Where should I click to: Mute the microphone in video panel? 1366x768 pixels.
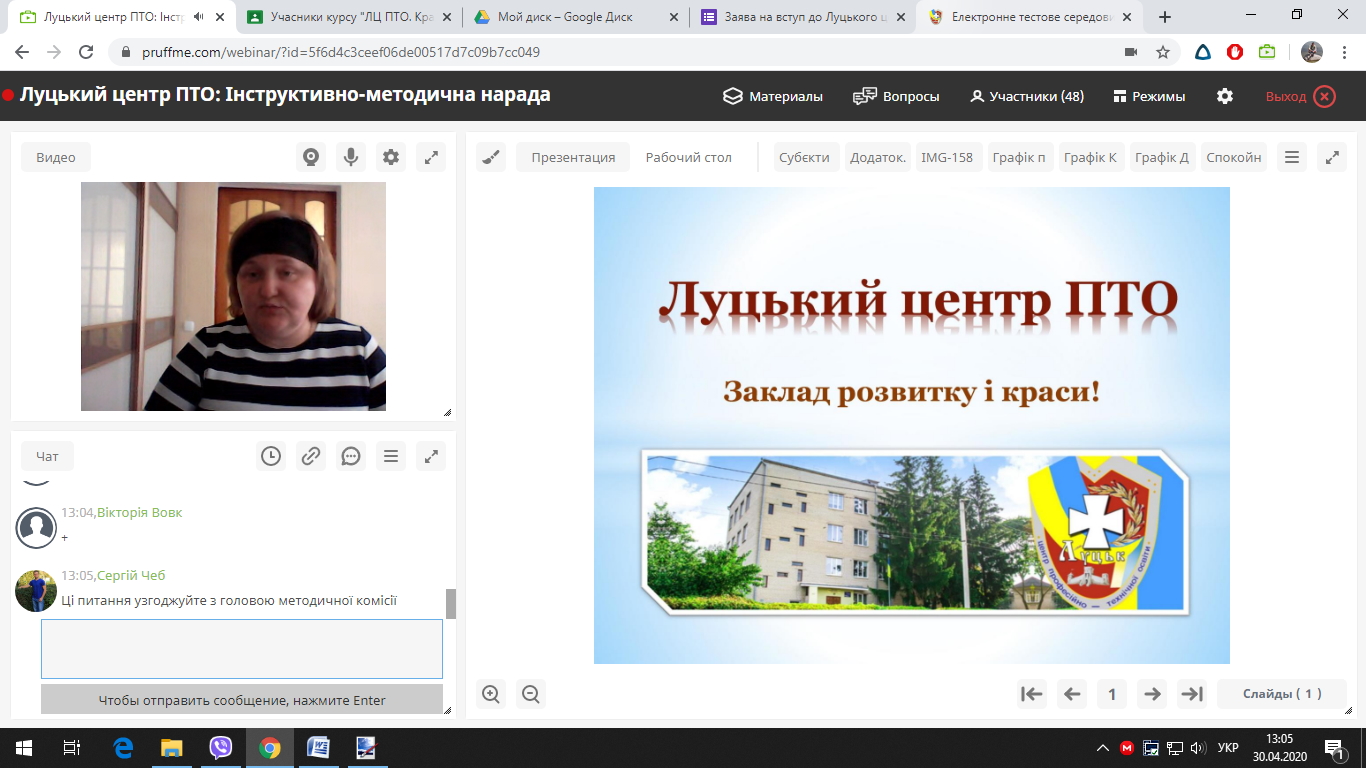pos(351,157)
